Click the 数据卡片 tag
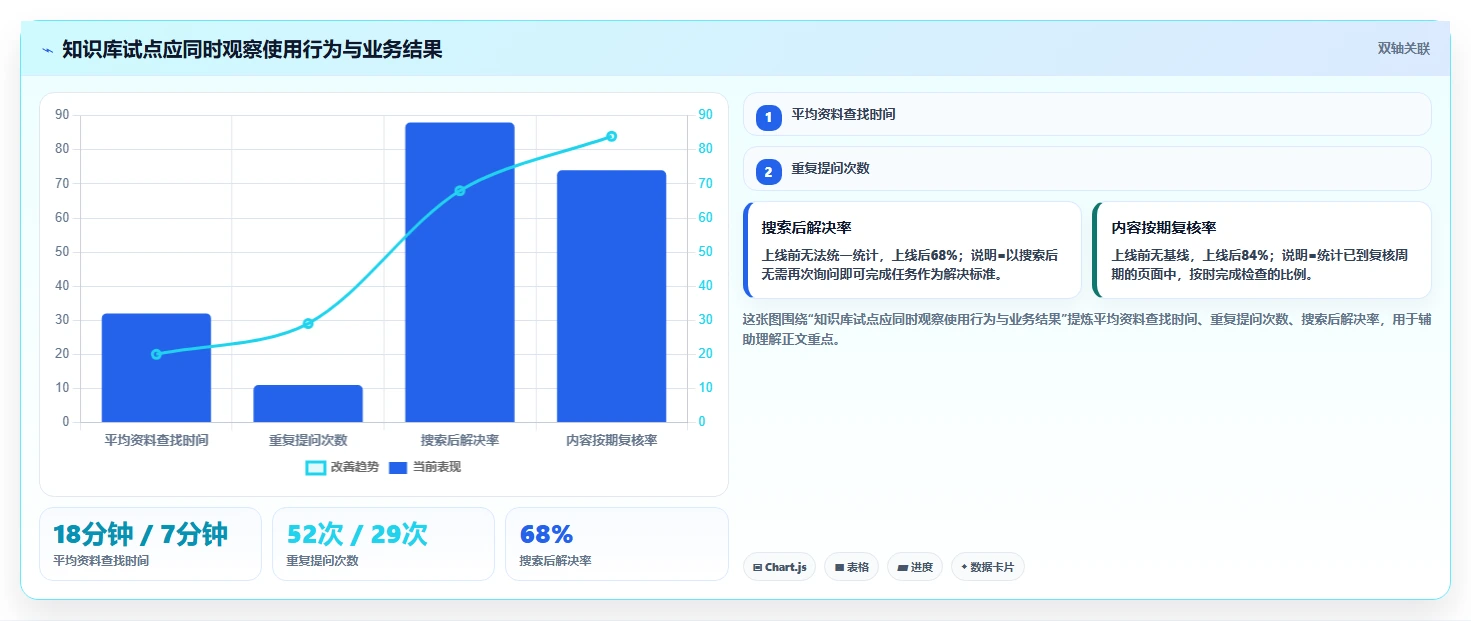This screenshot has width=1471, height=621. point(988,567)
